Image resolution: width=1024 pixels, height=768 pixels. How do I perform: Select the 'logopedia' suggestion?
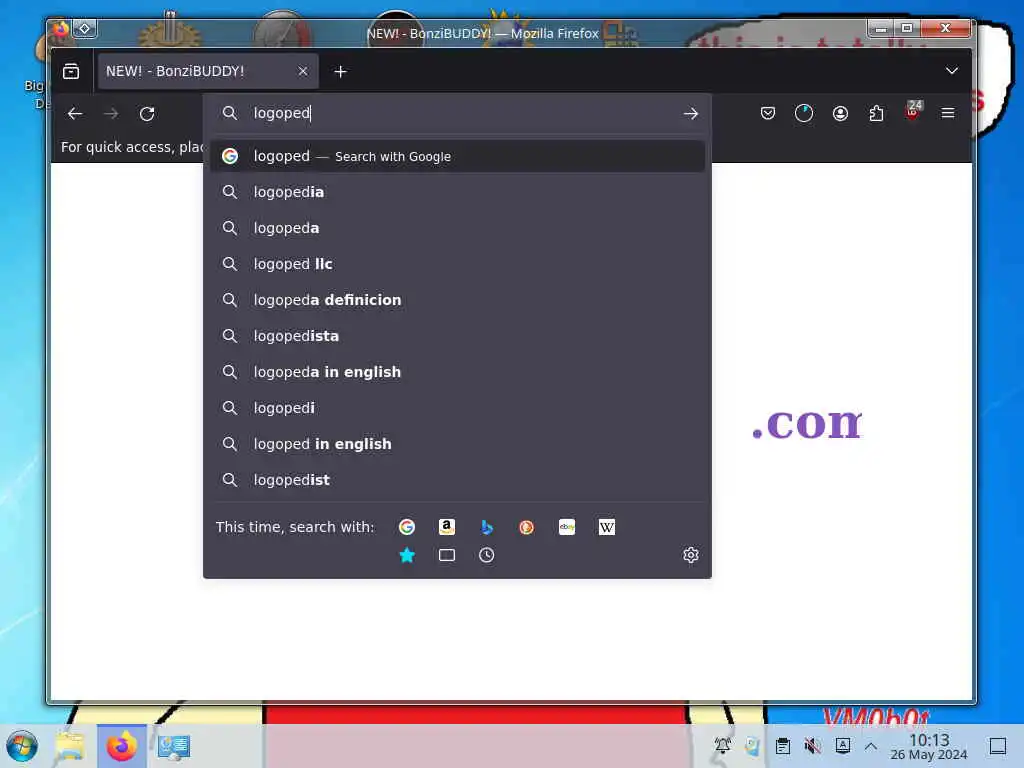[457, 192]
